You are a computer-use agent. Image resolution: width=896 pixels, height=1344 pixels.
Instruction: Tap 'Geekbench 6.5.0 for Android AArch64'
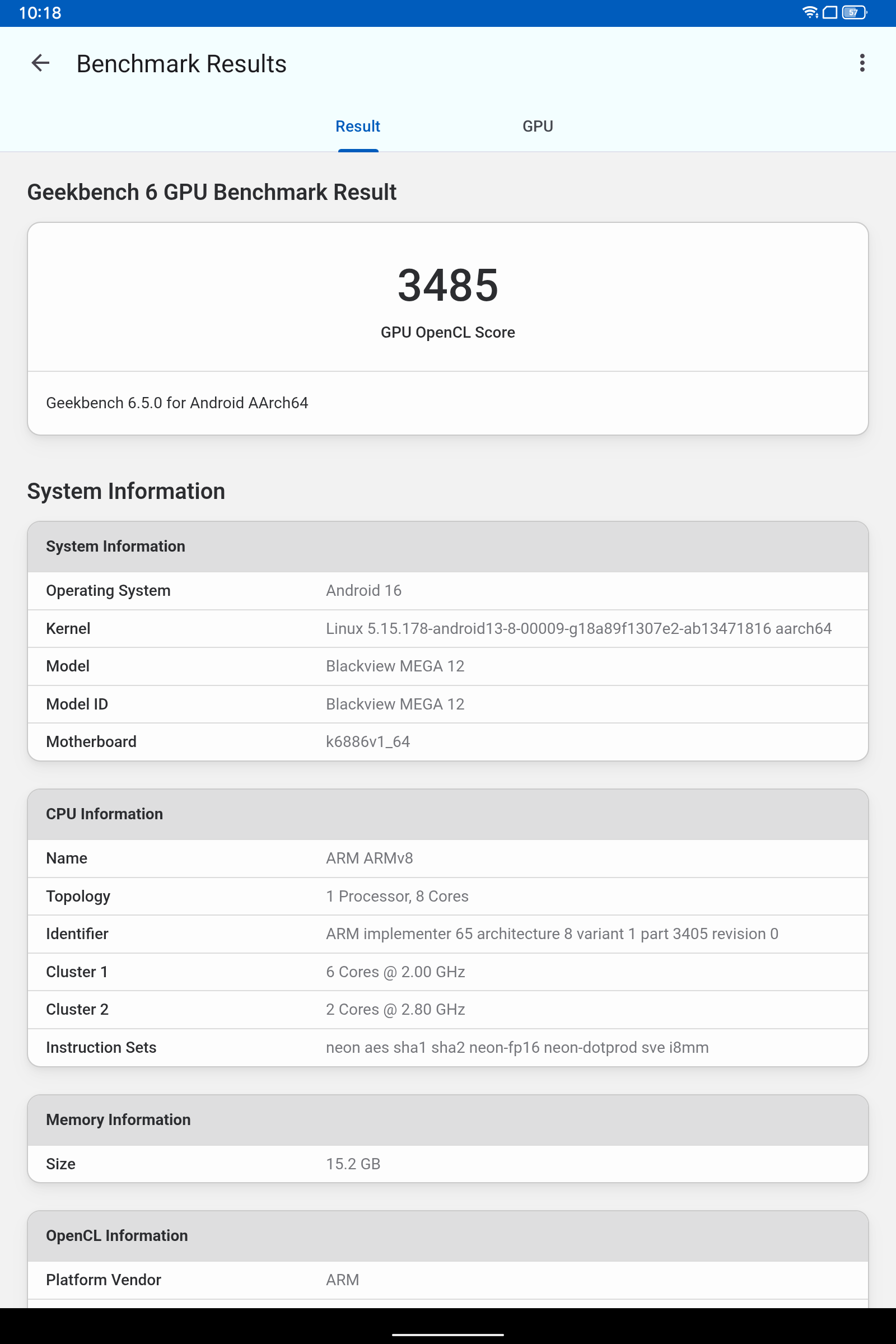tap(177, 403)
